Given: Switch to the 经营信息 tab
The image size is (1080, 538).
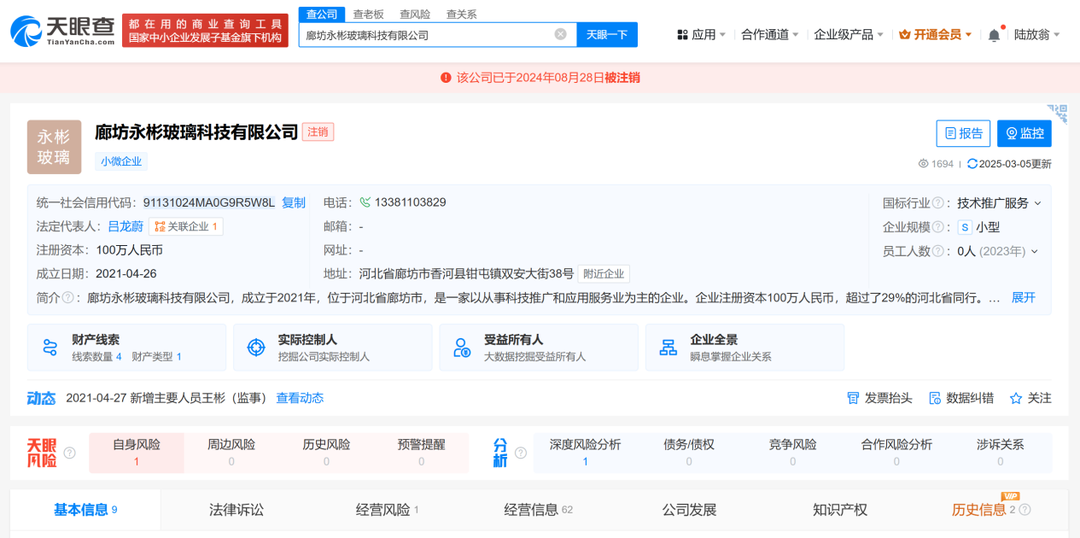Looking at the screenshot, I should click(538, 510).
